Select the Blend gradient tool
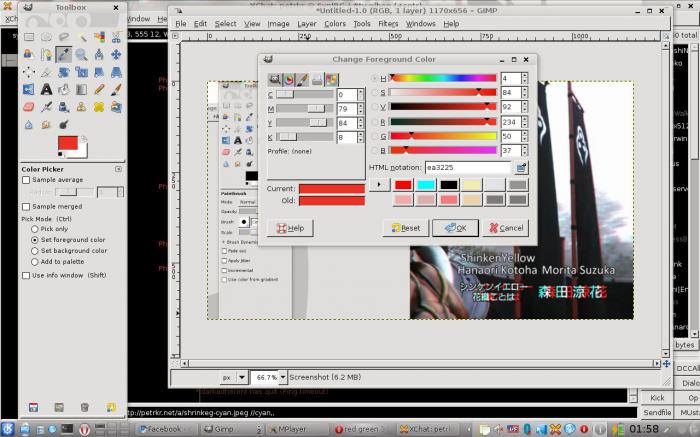Viewport: 700px width, 437px height. [81, 89]
